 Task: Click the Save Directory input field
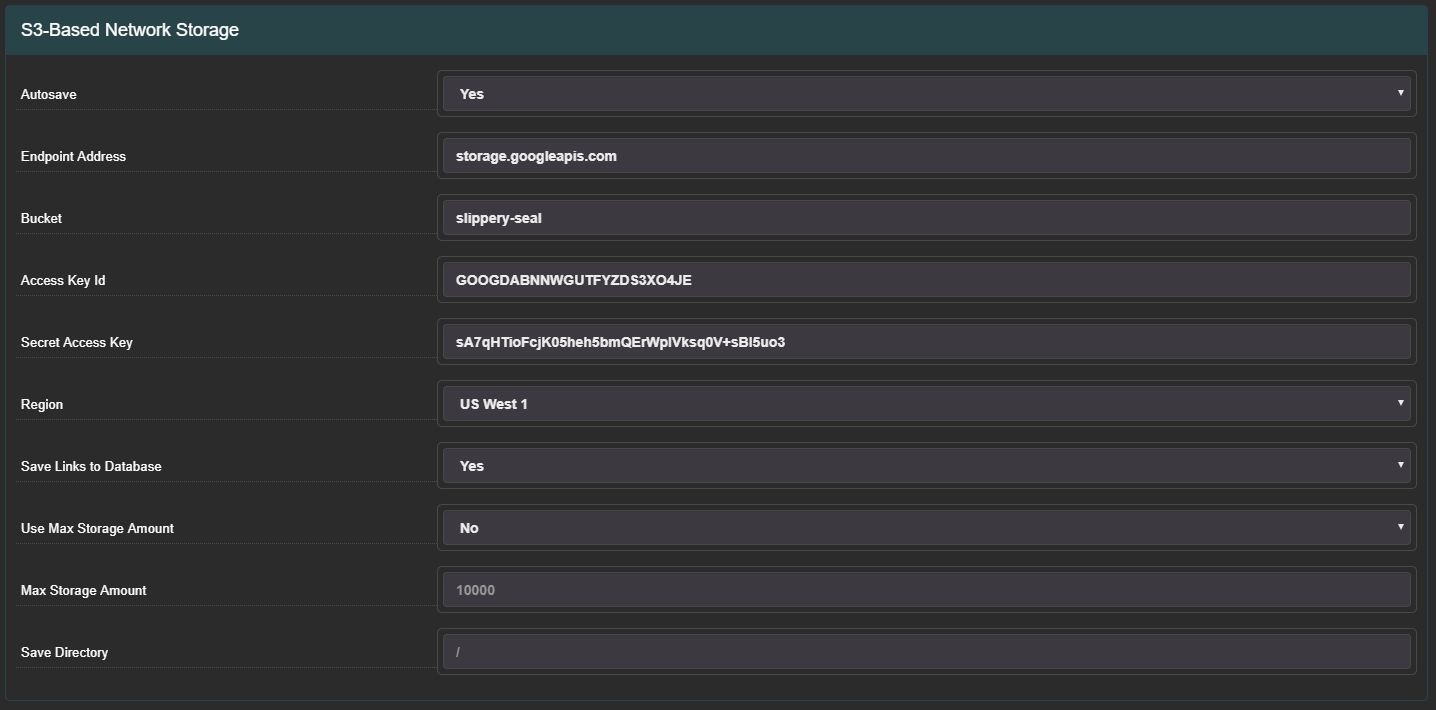927,652
